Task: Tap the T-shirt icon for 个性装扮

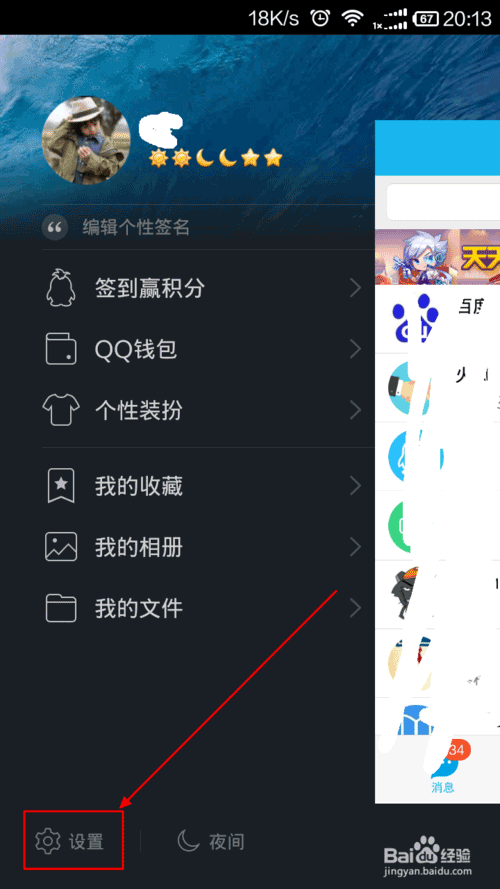Action: (x=61, y=409)
